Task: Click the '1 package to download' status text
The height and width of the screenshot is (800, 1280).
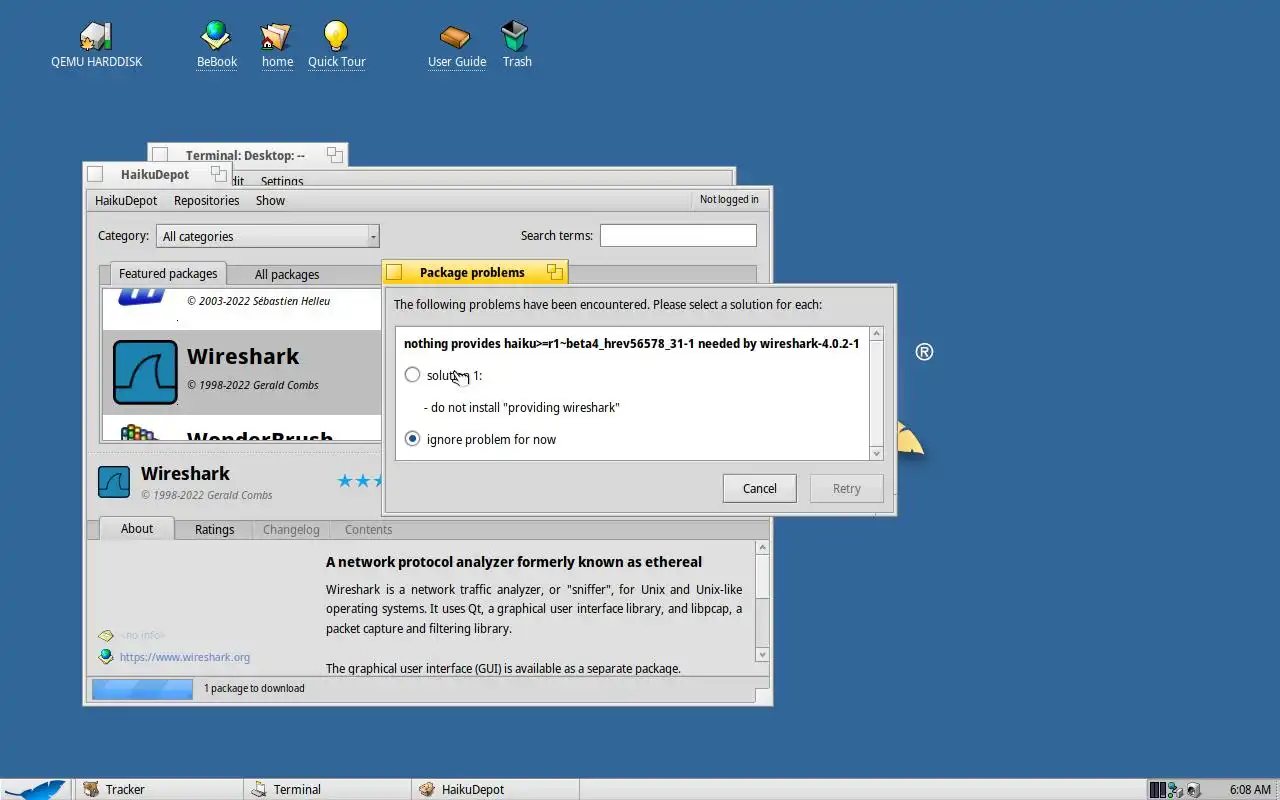Action: [254, 688]
